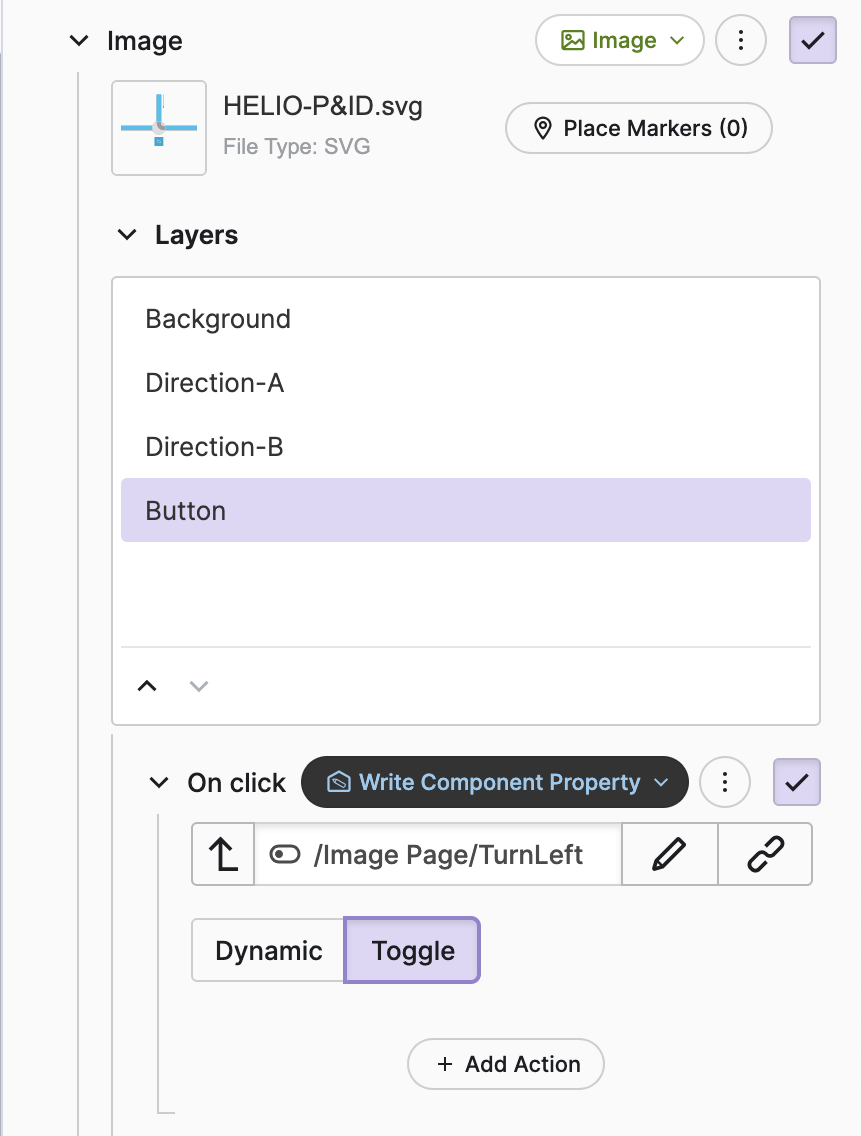Click the HELIO-P&ID.svg image thumbnail

point(159,128)
